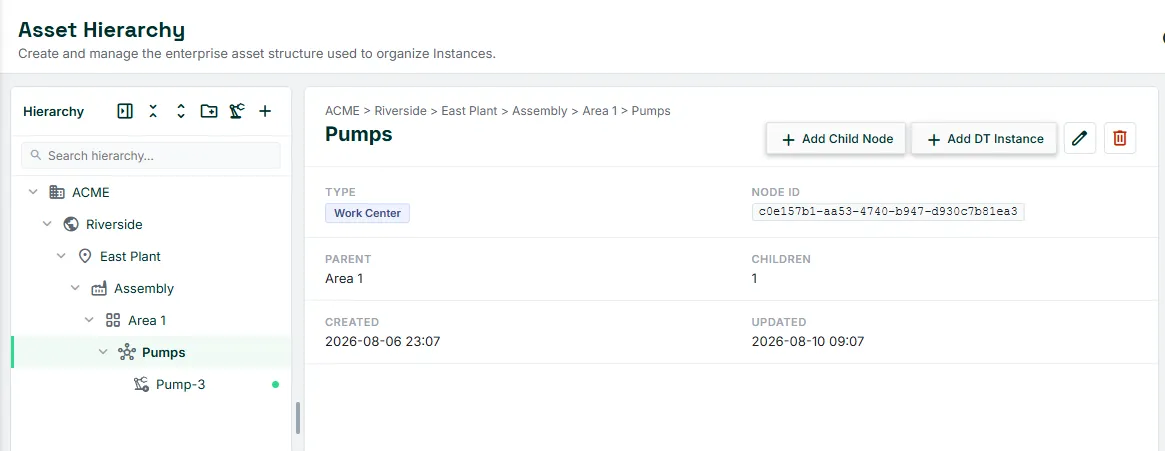The image size is (1165, 451).
Task: Click the Pumps work center icon
Action: pyautogui.click(x=127, y=352)
